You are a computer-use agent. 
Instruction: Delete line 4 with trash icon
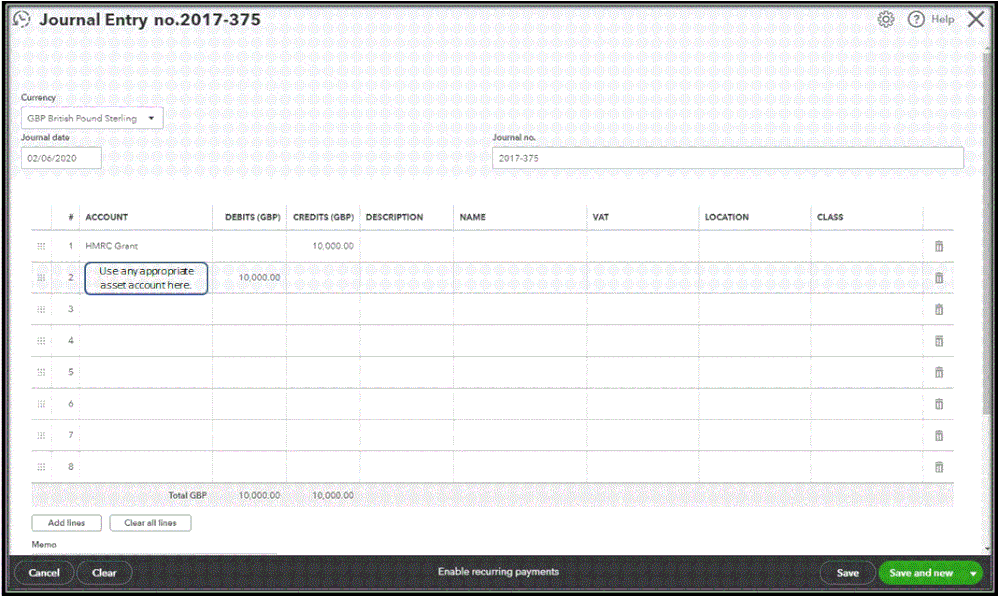point(938,341)
